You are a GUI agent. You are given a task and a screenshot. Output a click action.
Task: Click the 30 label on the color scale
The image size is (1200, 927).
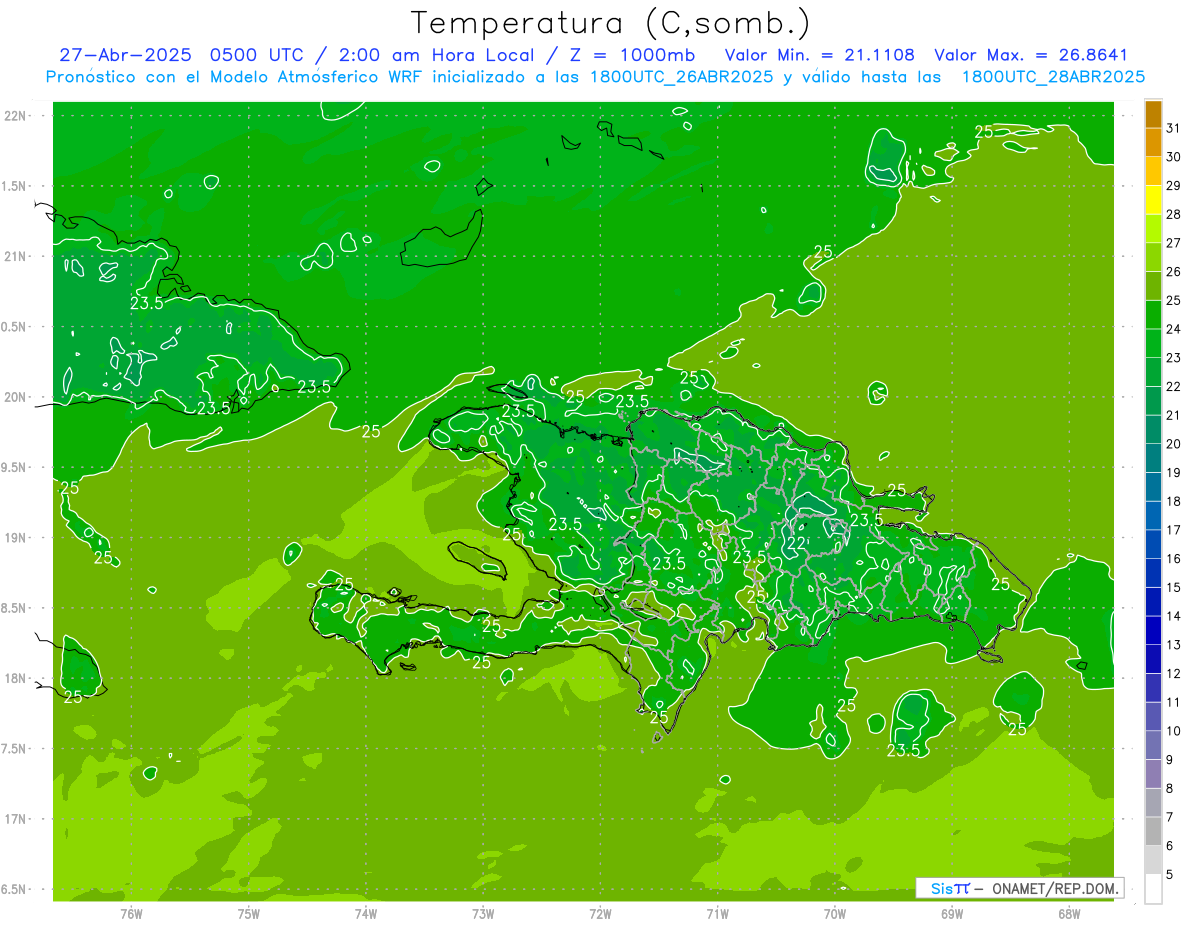(1174, 157)
